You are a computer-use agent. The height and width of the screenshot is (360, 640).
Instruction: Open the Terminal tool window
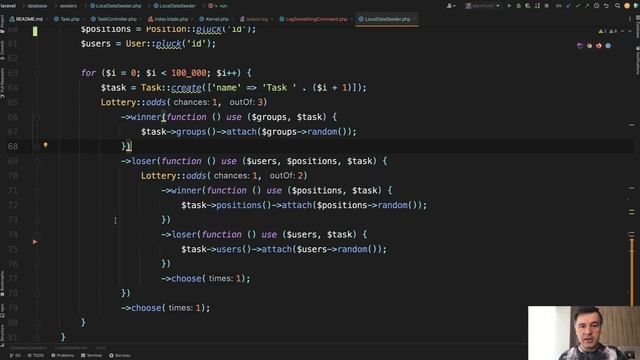click(x=91, y=356)
